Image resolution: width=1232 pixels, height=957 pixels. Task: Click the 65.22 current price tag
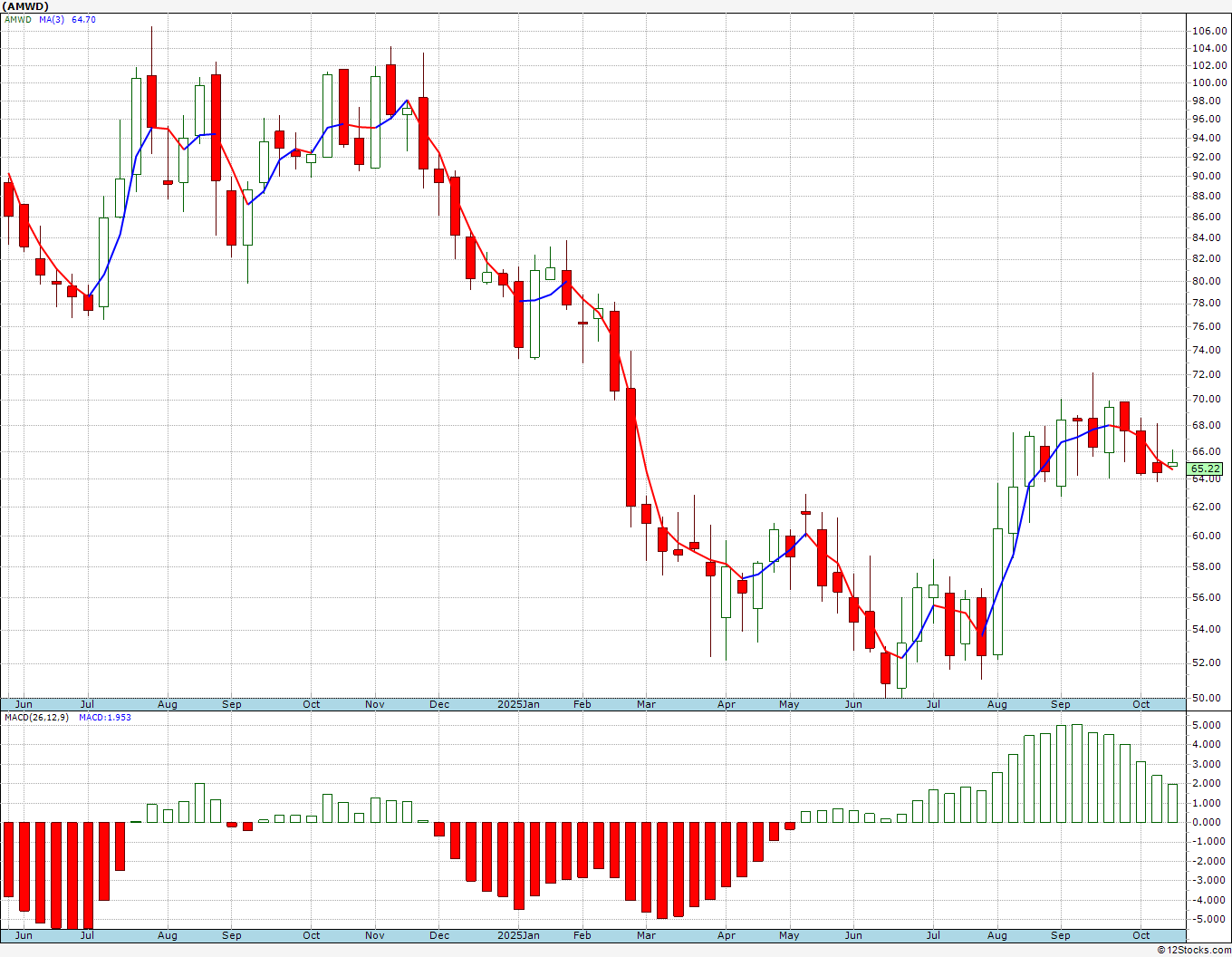tap(1206, 469)
